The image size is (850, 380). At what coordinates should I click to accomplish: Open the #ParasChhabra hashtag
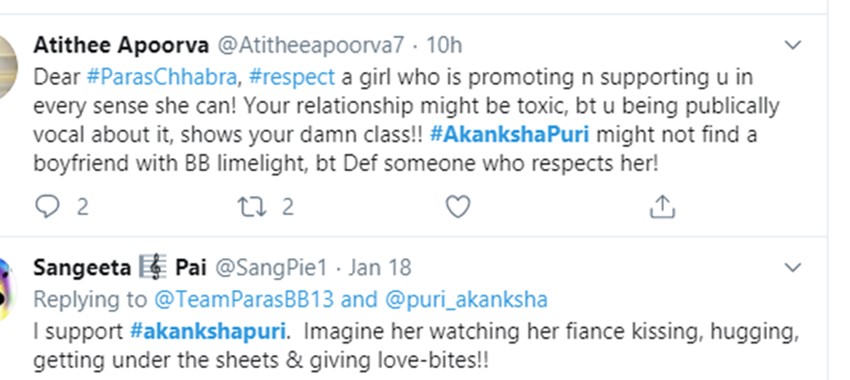tap(162, 77)
